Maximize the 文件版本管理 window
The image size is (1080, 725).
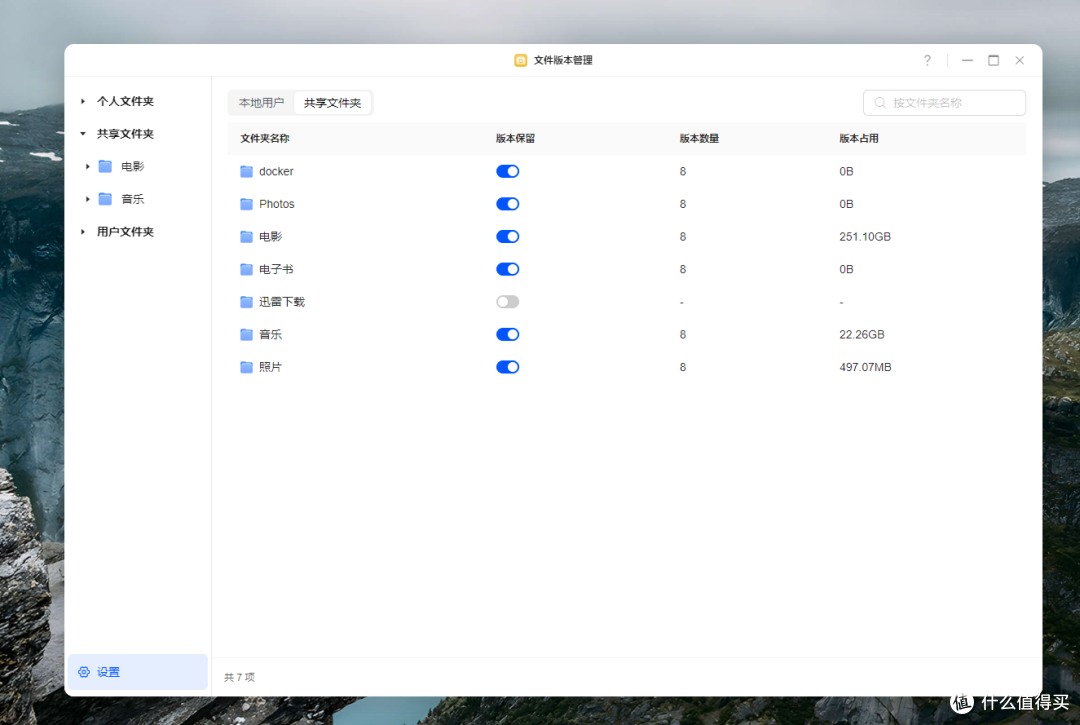[x=993, y=61]
